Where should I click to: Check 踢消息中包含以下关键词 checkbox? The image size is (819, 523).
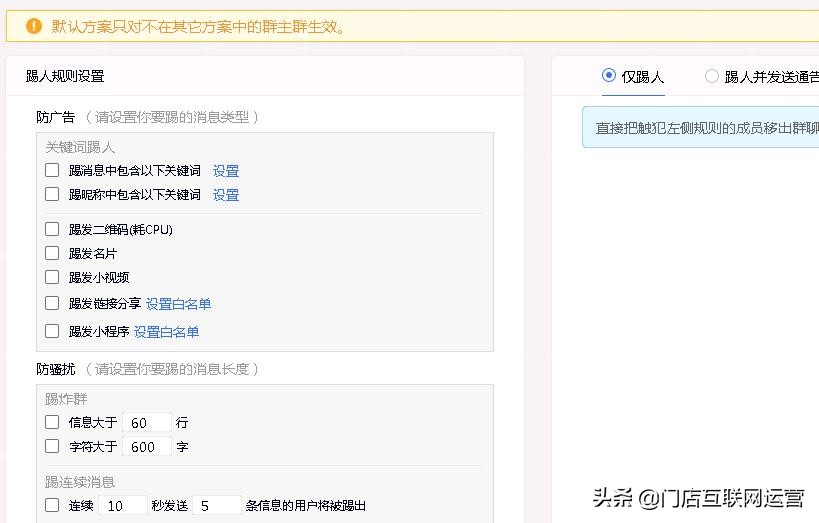tap(52, 170)
